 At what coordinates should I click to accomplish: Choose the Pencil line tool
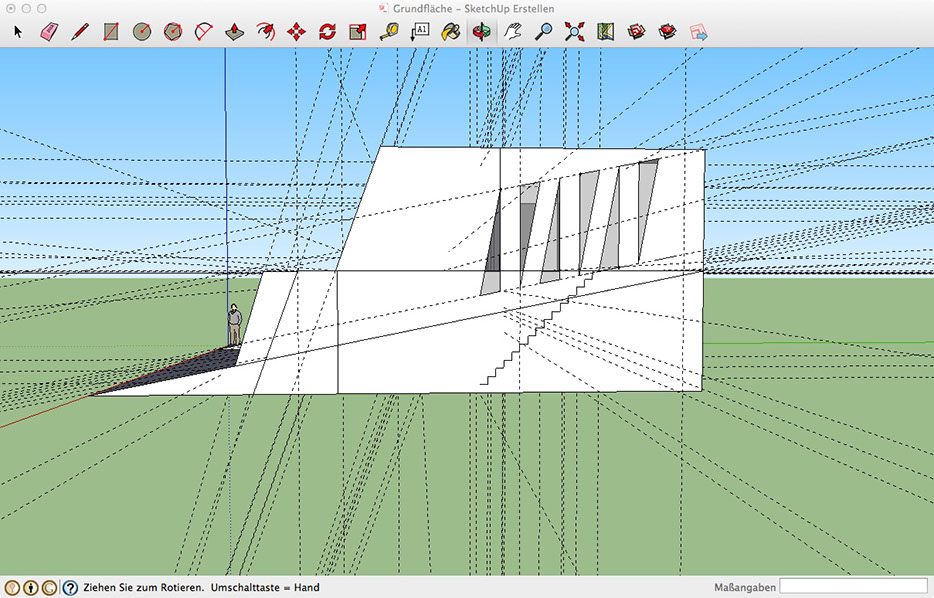click(x=80, y=31)
